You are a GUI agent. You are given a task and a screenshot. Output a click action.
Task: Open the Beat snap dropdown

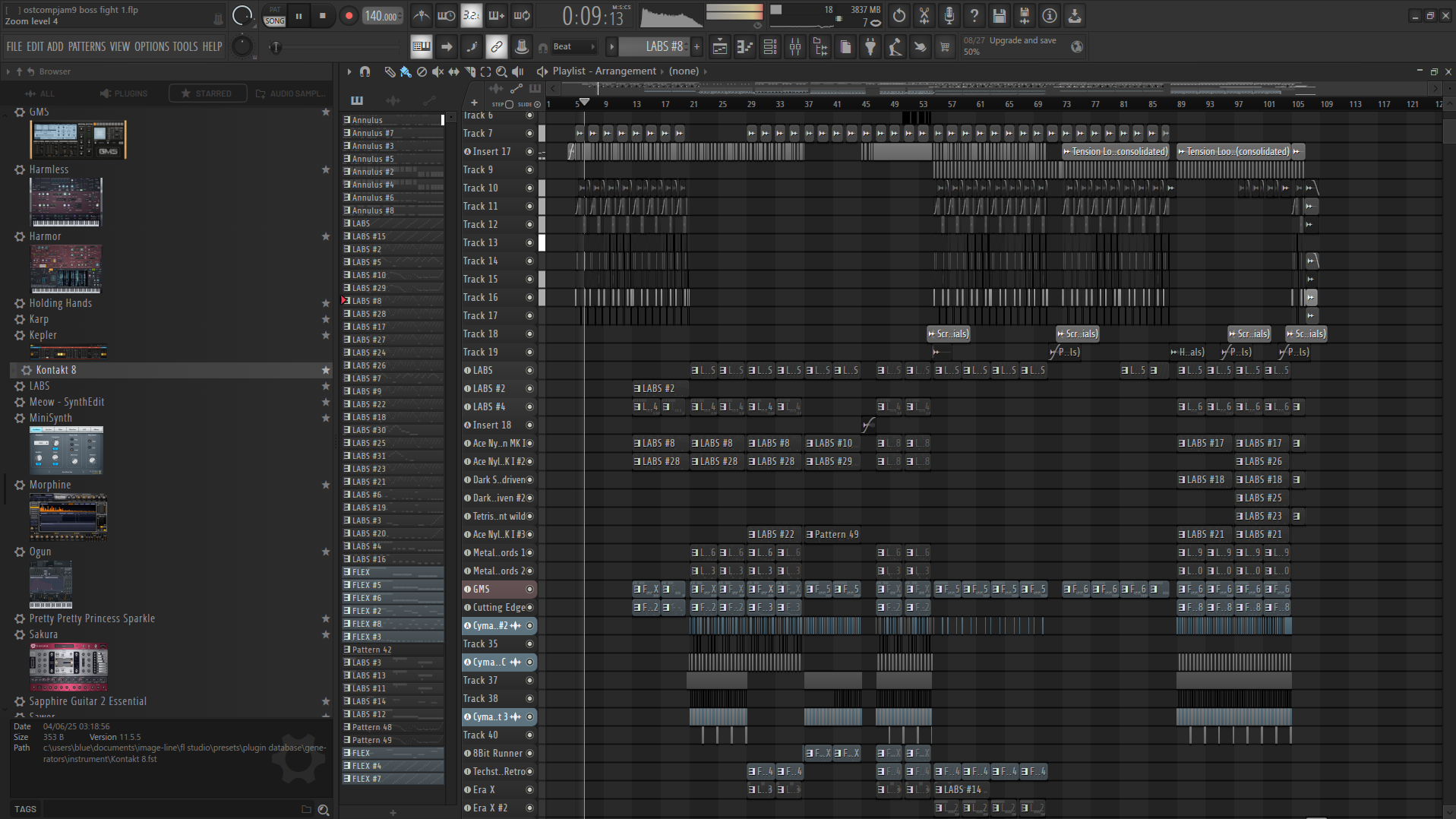(x=573, y=47)
